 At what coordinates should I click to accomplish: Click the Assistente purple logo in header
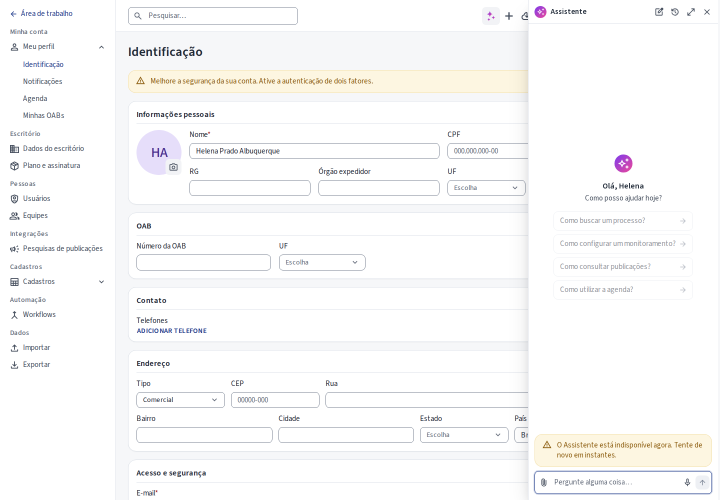[540, 12]
